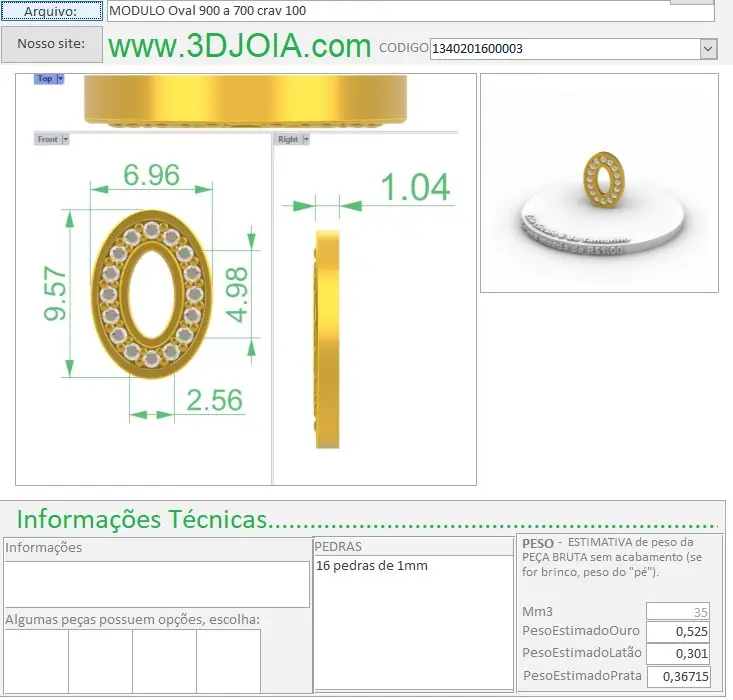Click the Informações Técnicas heading

tap(142, 520)
